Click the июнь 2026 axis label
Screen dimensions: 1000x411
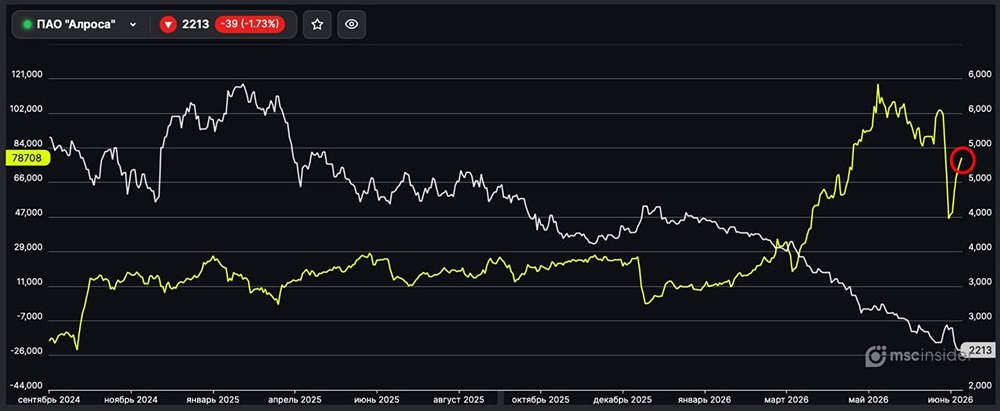tap(951, 400)
